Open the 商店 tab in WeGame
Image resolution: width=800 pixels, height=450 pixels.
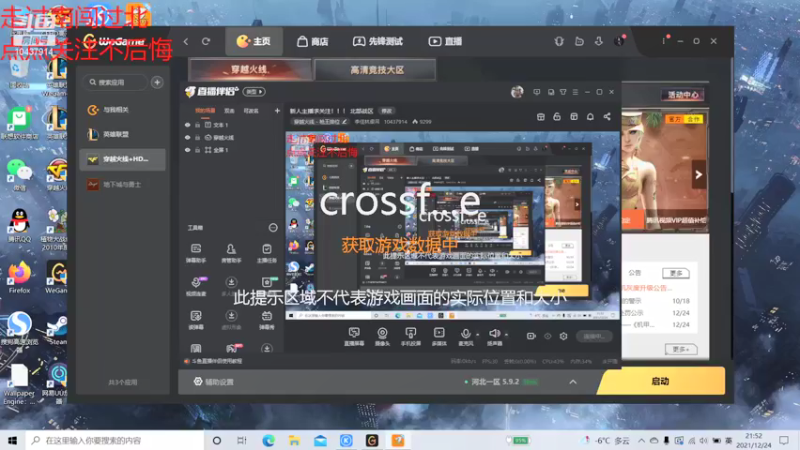click(313, 41)
